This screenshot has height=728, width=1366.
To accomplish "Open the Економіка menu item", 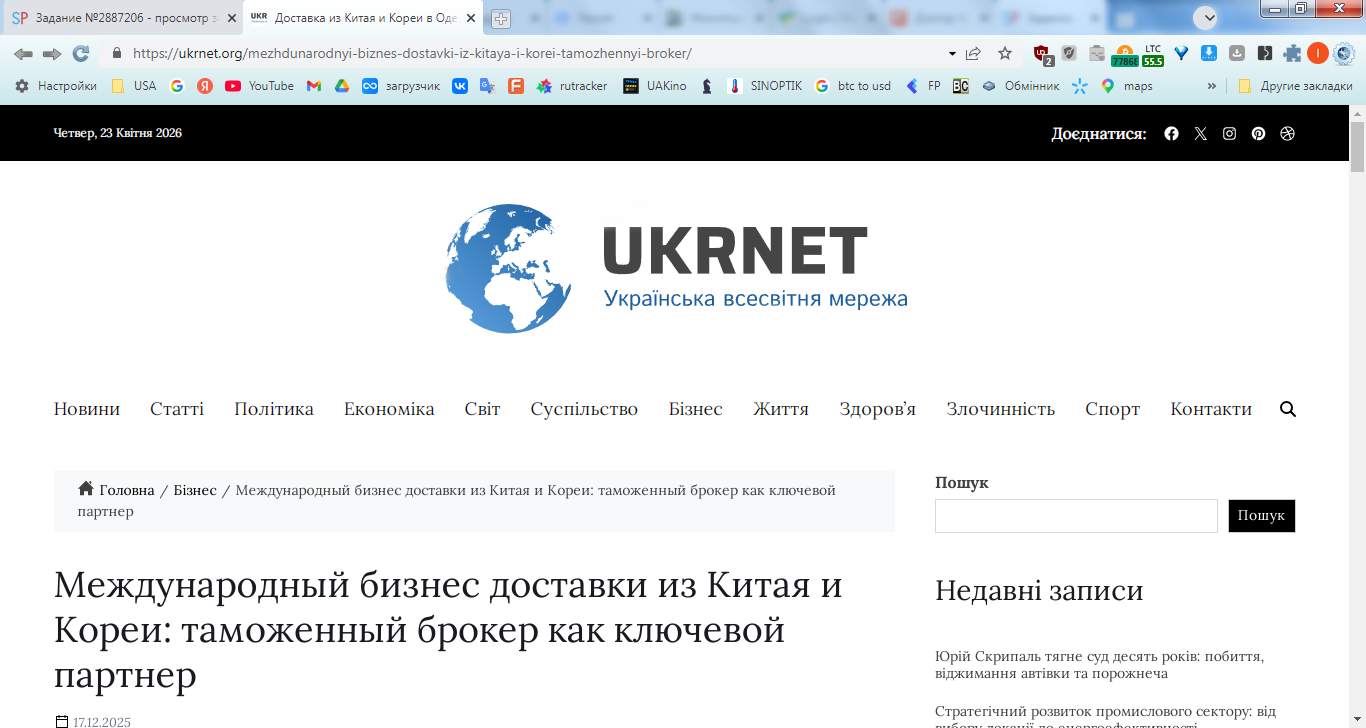I will pos(389,409).
